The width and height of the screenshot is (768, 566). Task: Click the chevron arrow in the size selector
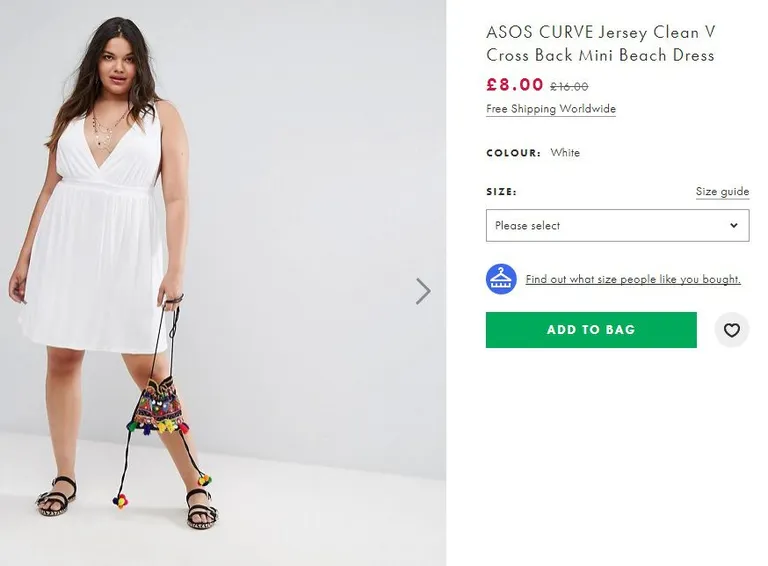[733, 225]
